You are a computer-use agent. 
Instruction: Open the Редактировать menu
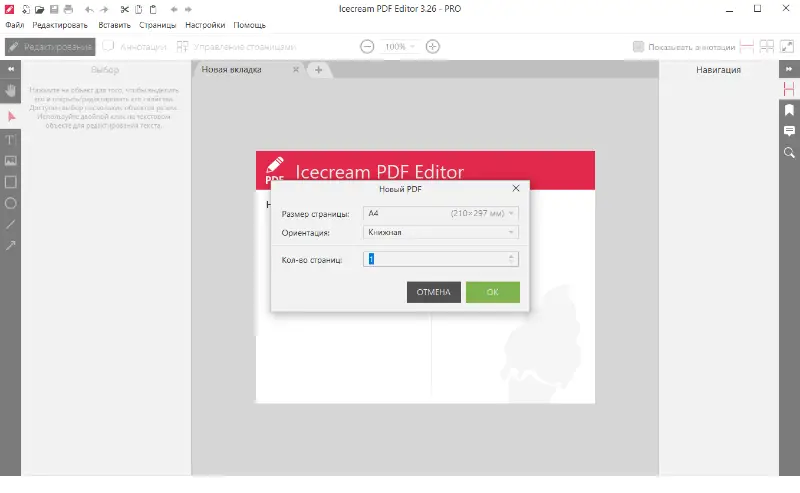[60, 25]
